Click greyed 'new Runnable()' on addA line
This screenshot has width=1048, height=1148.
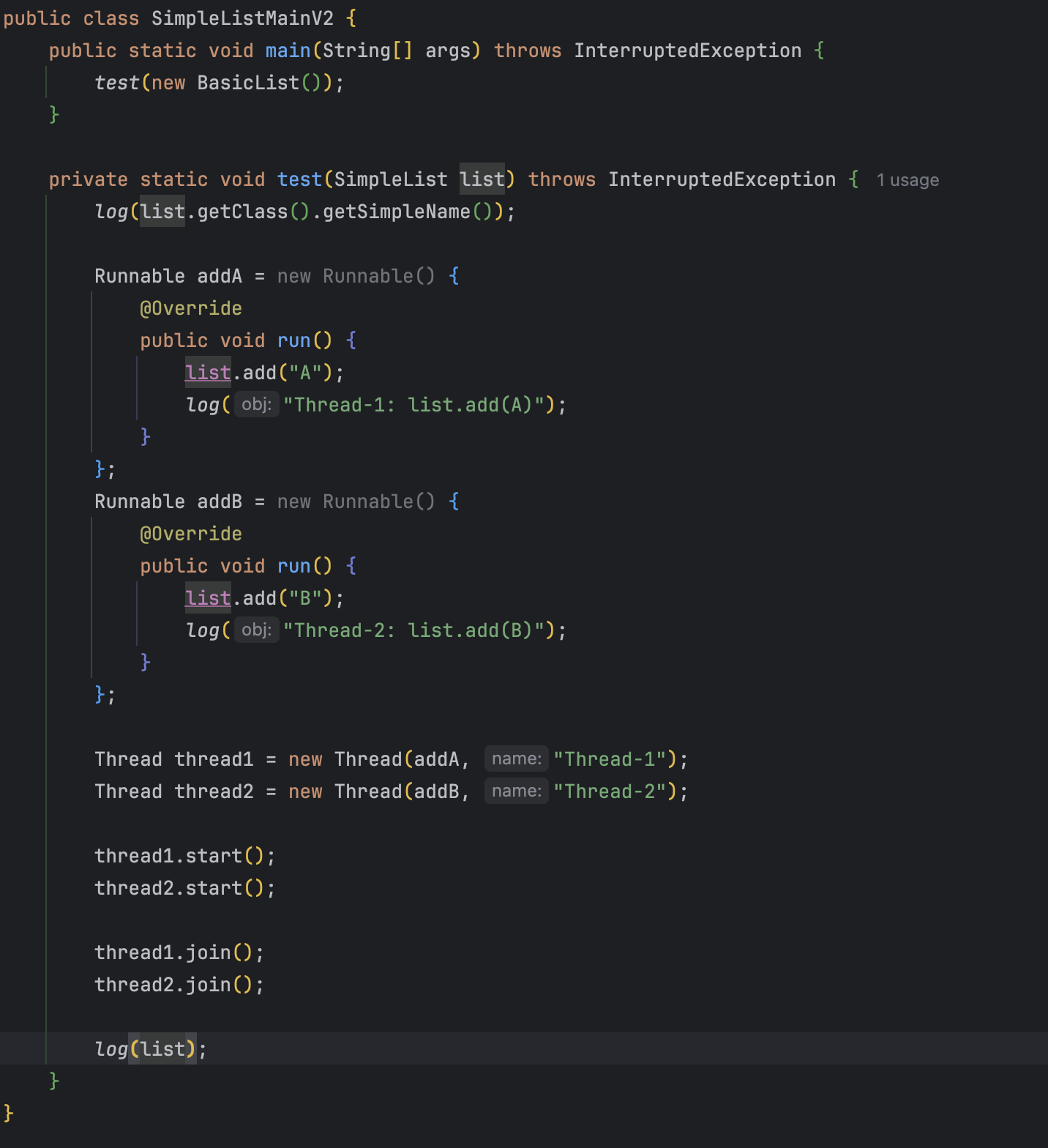[356, 276]
